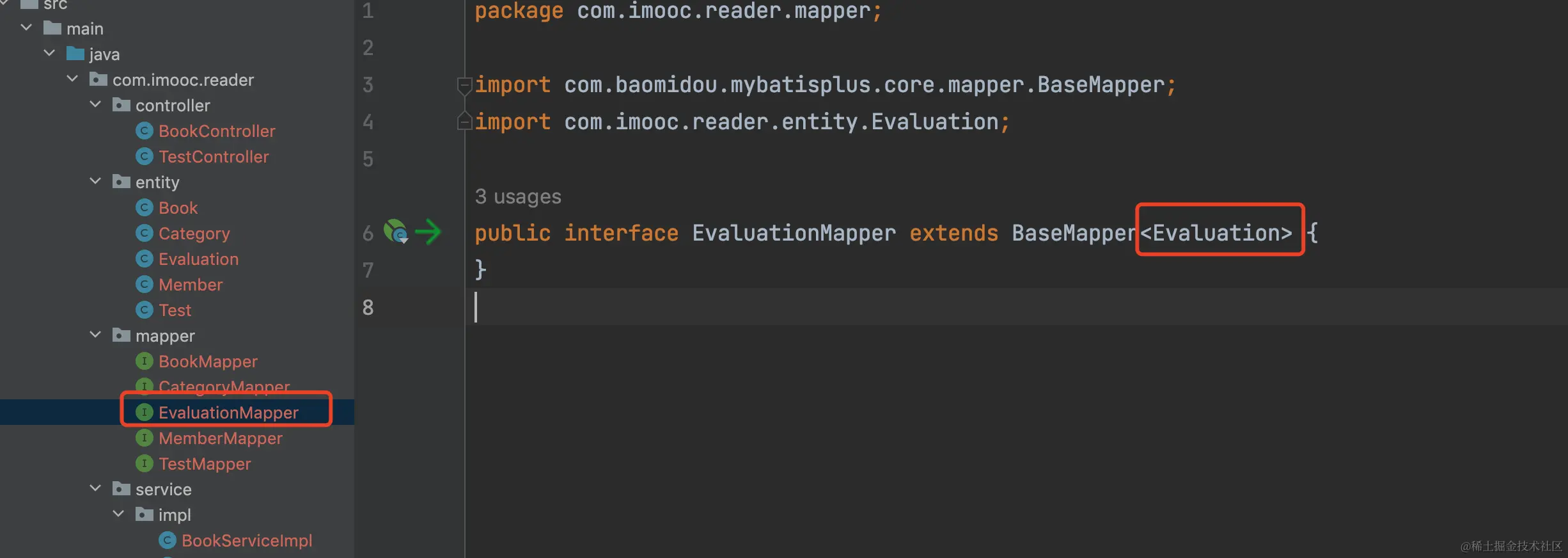Click the BookServiceImpl class icon
This screenshot has height=558, width=1568.
click(168, 541)
